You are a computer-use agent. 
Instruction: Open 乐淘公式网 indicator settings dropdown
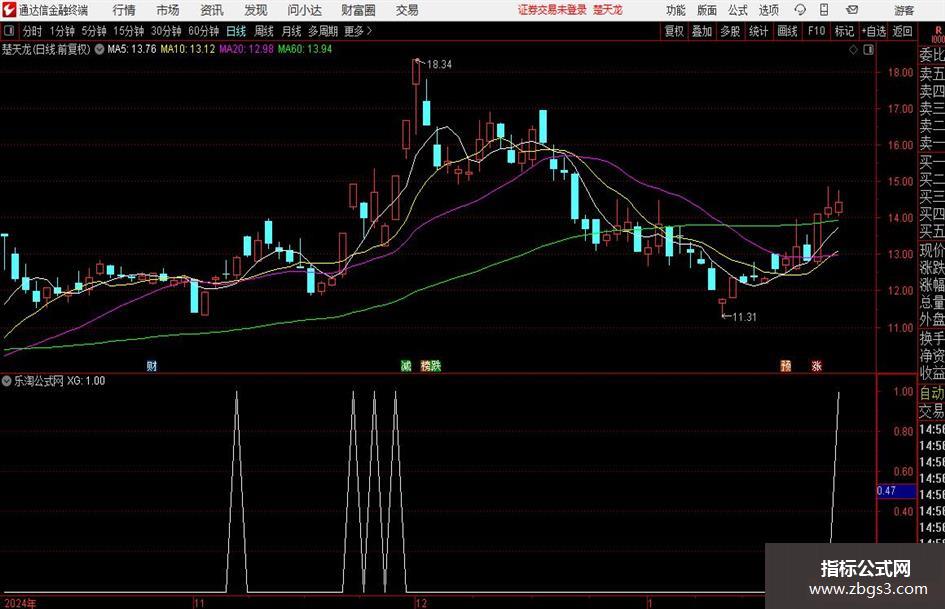[7, 381]
